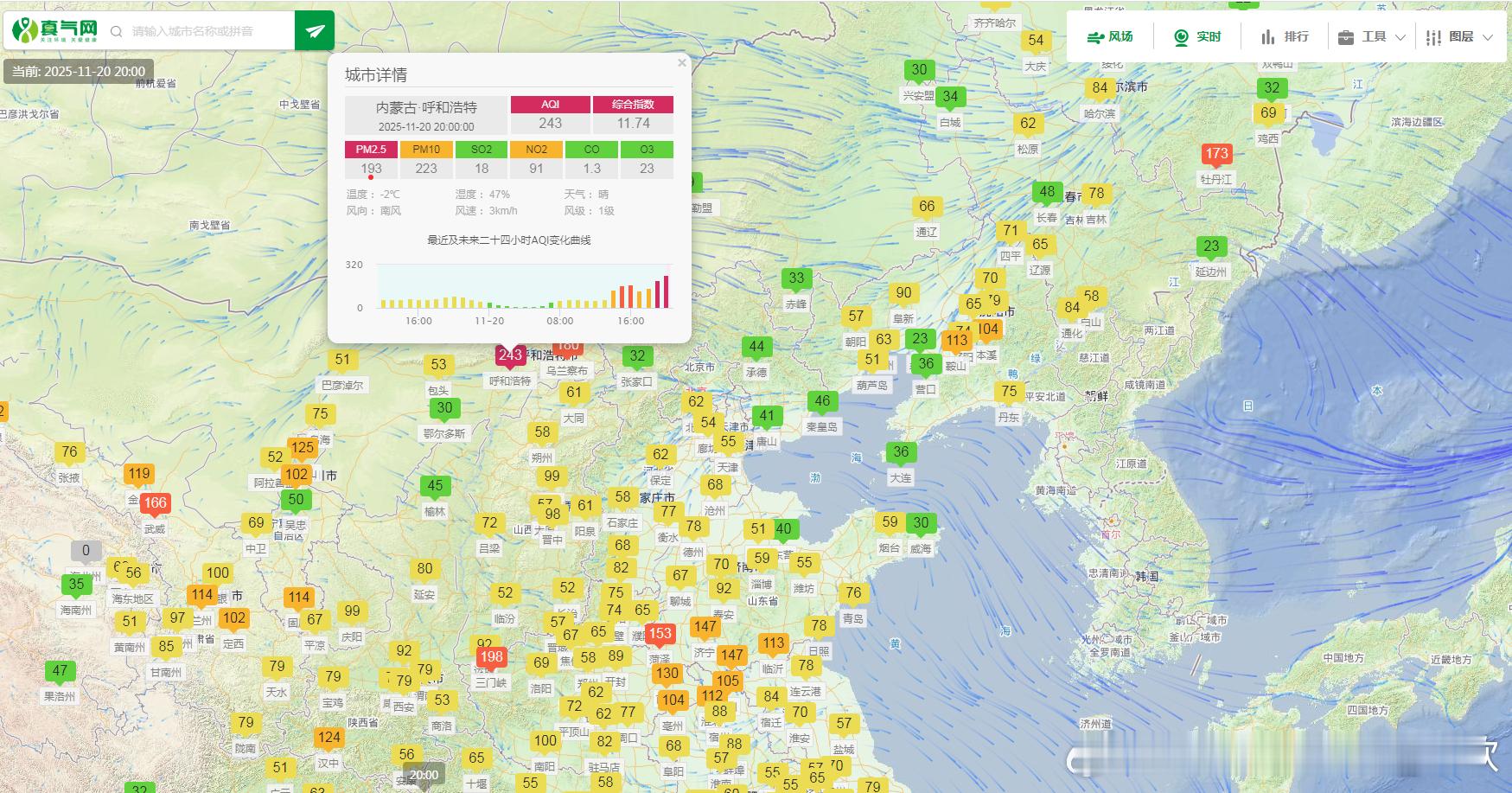Viewport: 1512px width, 793px height.
Task: Click the yellow 69 marker for 鸡西
Action: 1268,113
